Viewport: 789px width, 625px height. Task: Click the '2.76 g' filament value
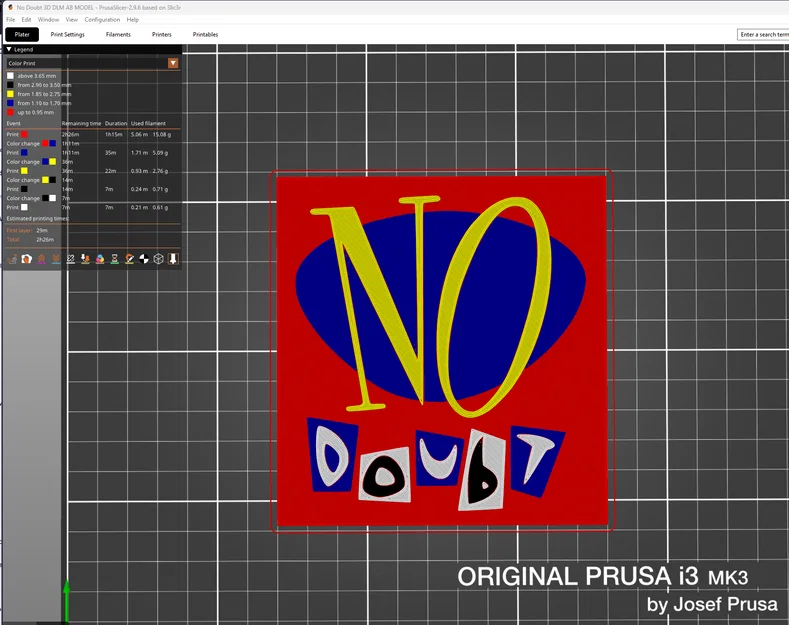[x=161, y=171]
